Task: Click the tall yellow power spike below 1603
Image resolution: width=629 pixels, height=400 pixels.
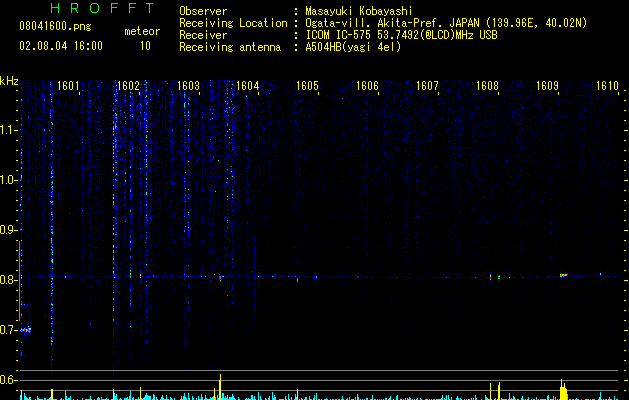Action: tap(220, 387)
